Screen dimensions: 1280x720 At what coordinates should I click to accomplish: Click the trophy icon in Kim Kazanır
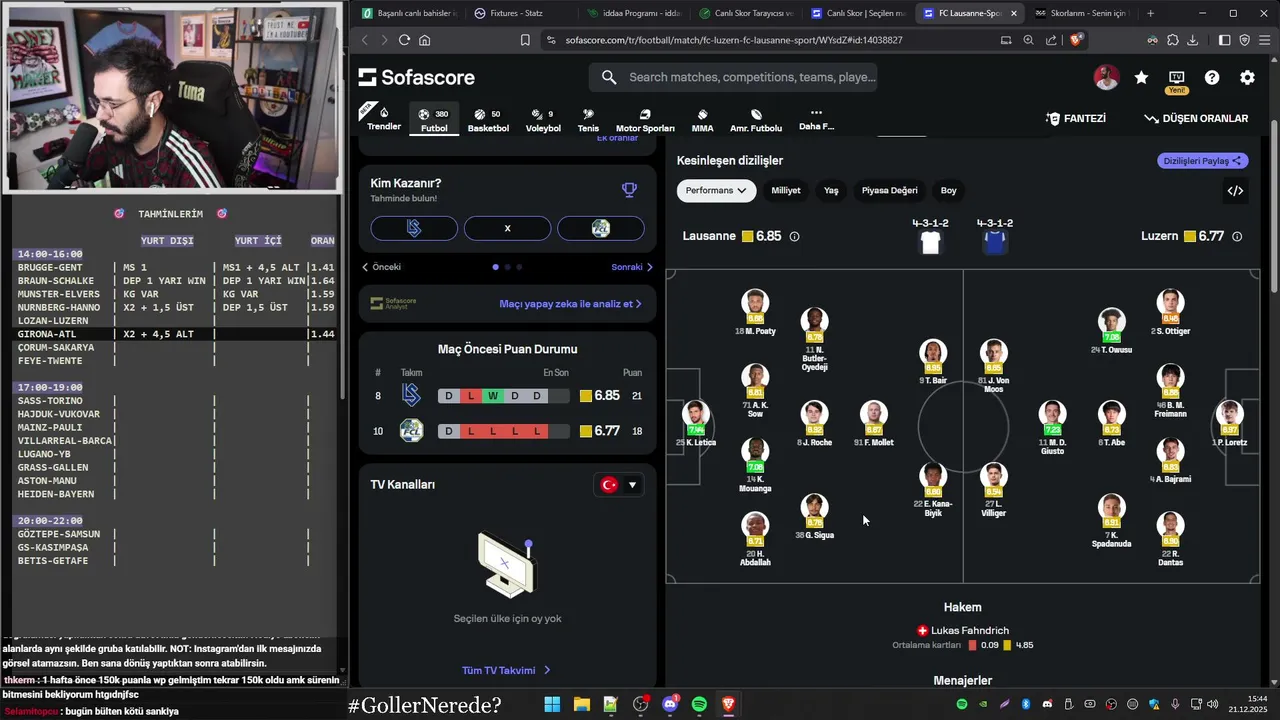(x=629, y=190)
